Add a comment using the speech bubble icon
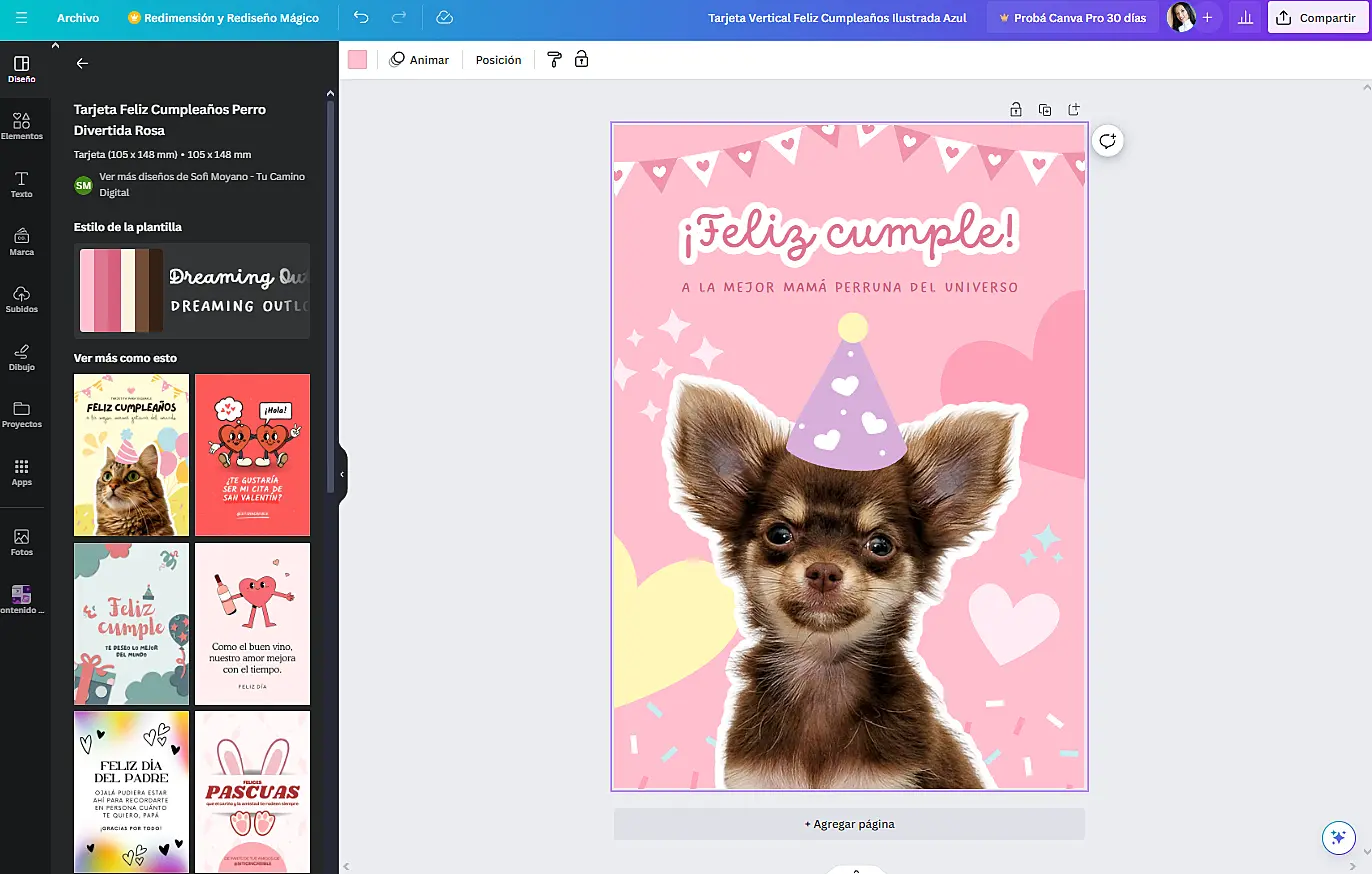The width and height of the screenshot is (1372, 874). [1107, 141]
